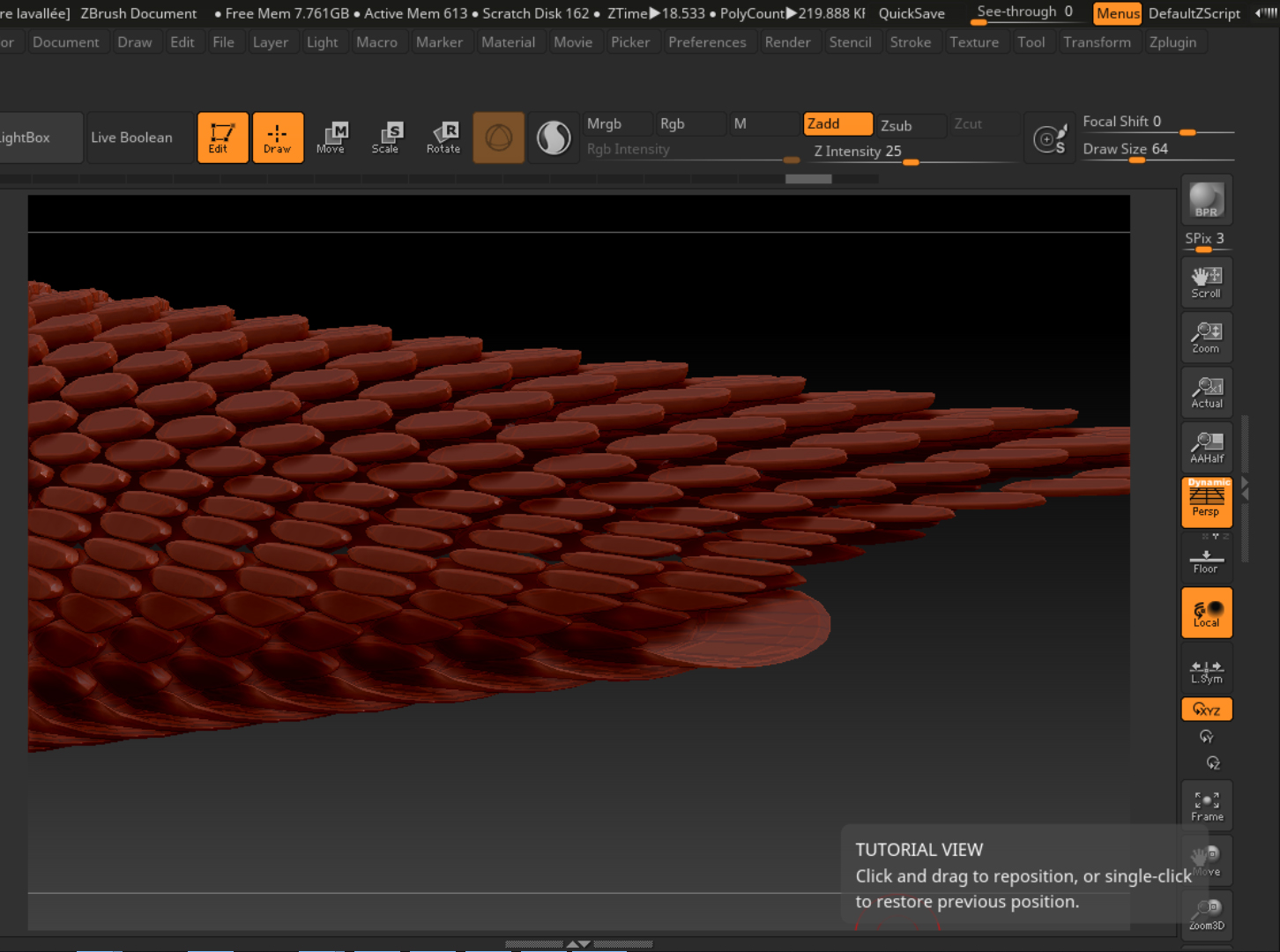Adjust the Z Intensity slider
Image resolution: width=1280 pixels, height=952 pixels.
(x=913, y=152)
